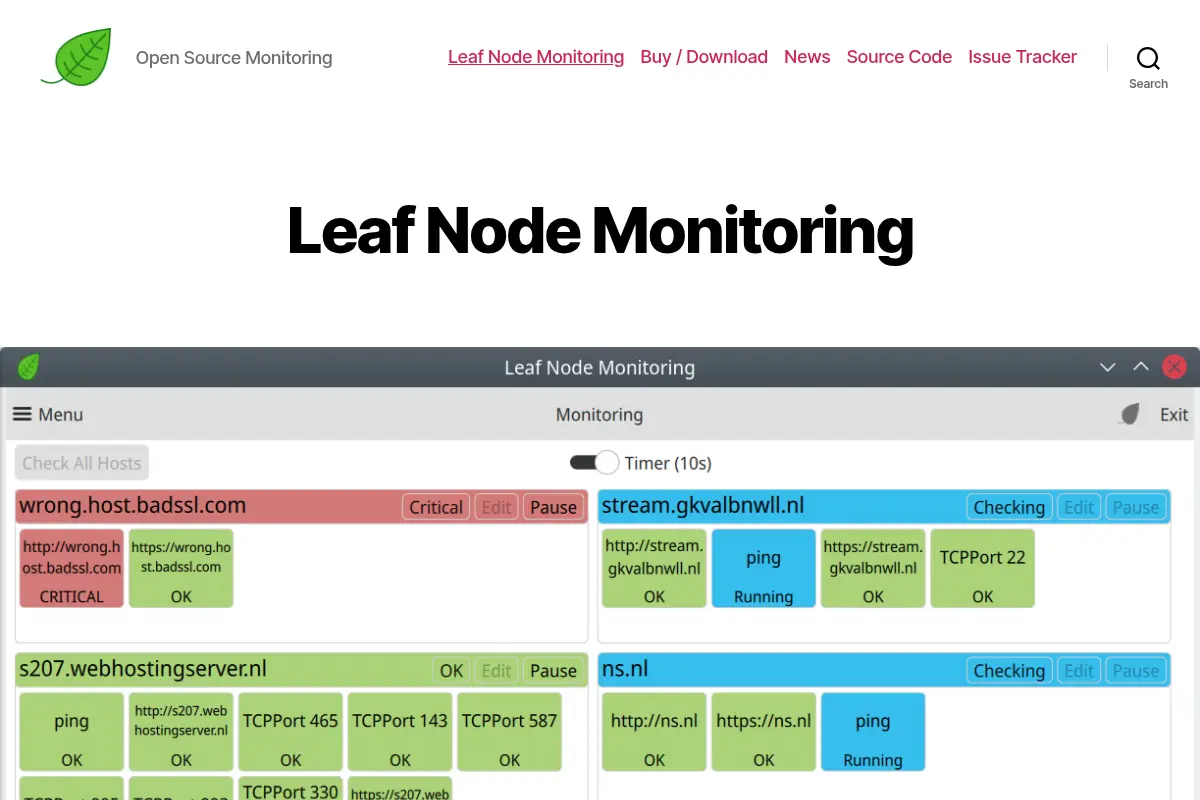This screenshot has width=1200, height=800.
Task: Open the site Search icon
Action: [x=1148, y=68]
